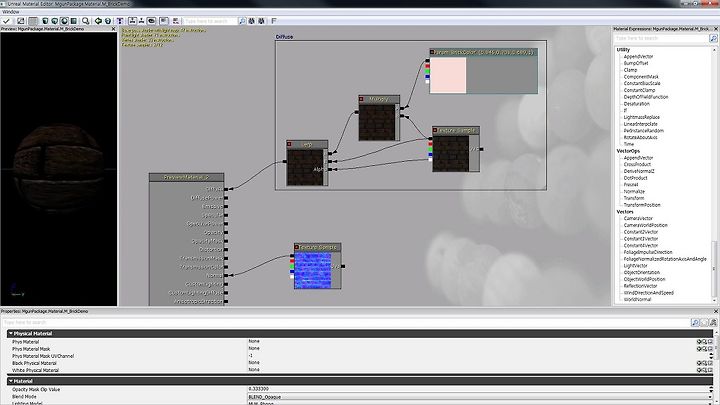Screen dimensions: 720x405
Task: Toggle the background grid toolbar button
Action: [33, 21]
